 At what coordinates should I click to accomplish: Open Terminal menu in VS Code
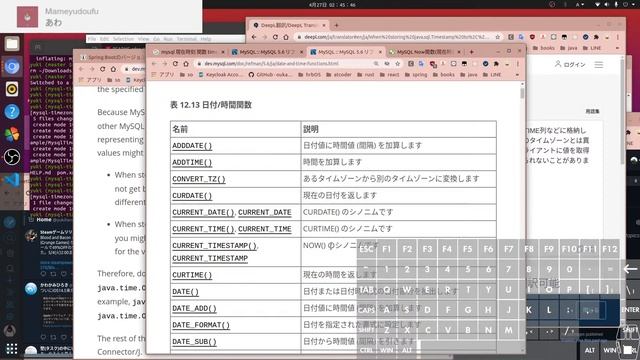[x=187, y=39]
